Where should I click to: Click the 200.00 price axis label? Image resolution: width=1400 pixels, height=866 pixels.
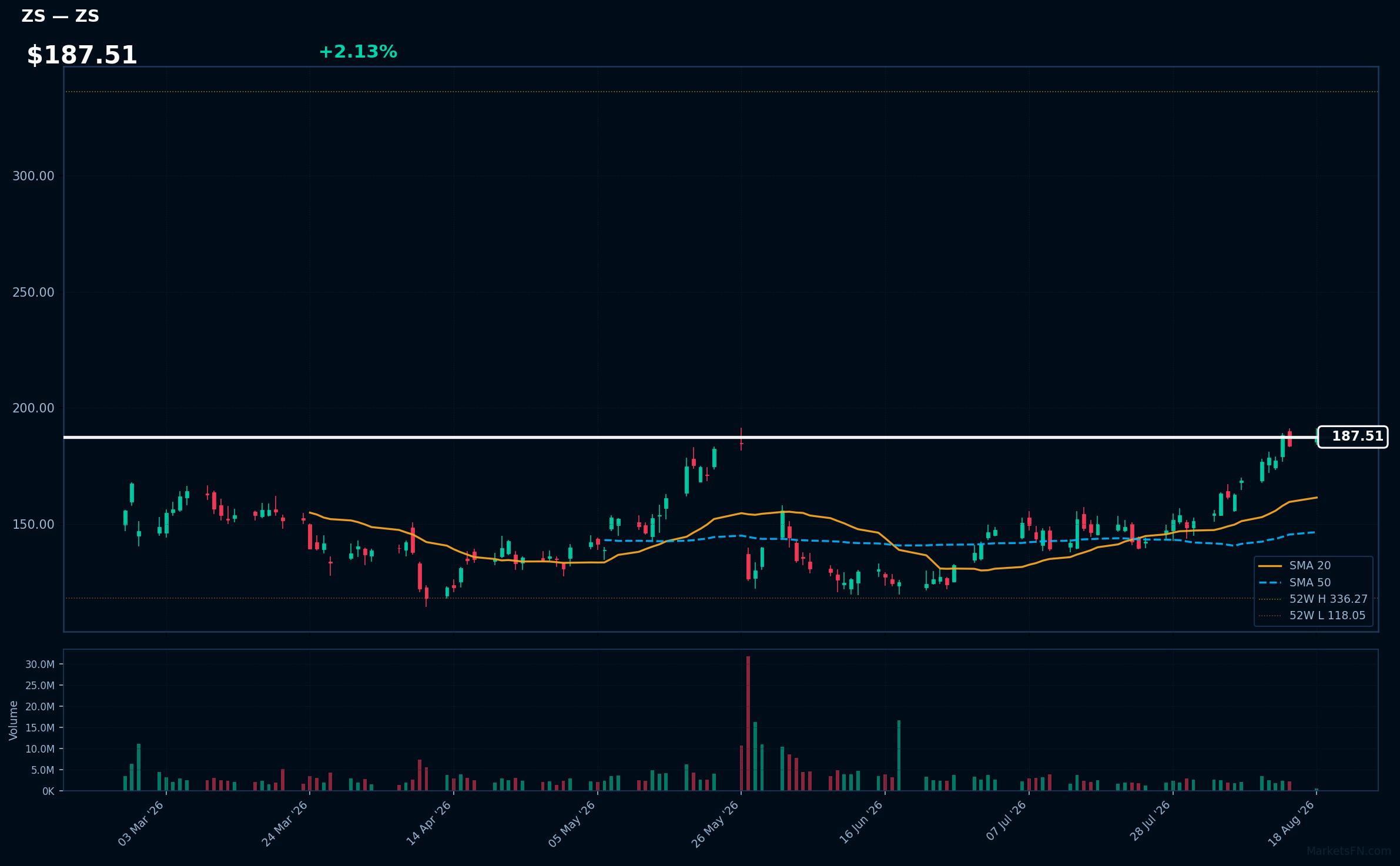34,408
